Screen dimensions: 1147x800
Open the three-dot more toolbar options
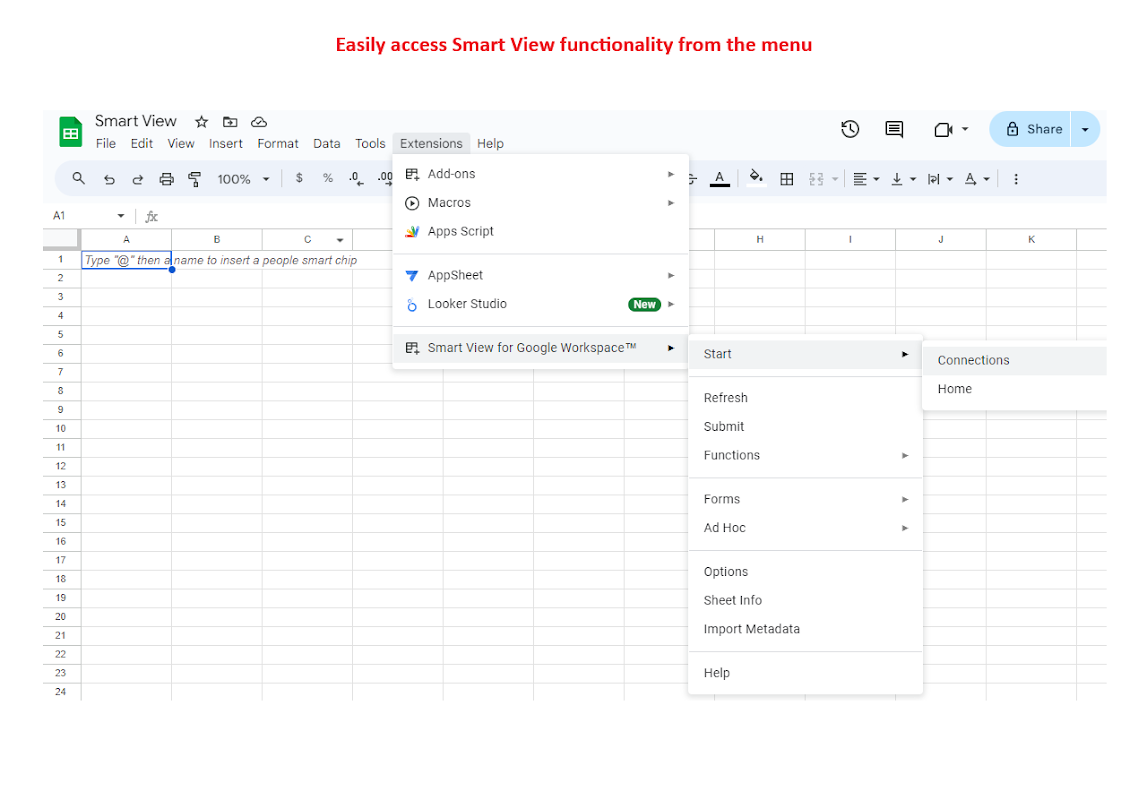(x=1016, y=179)
